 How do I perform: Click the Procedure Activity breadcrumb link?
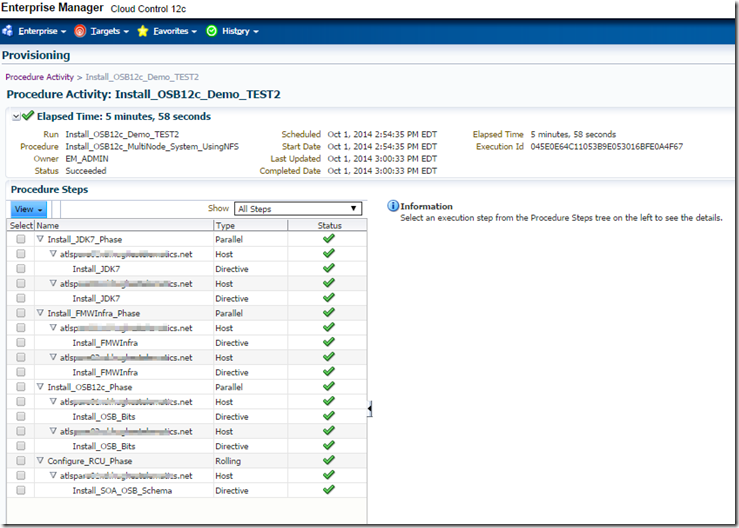[40, 77]
